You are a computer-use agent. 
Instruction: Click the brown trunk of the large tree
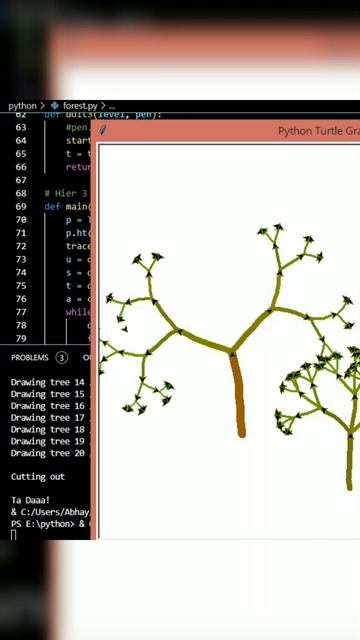[238, 395]
